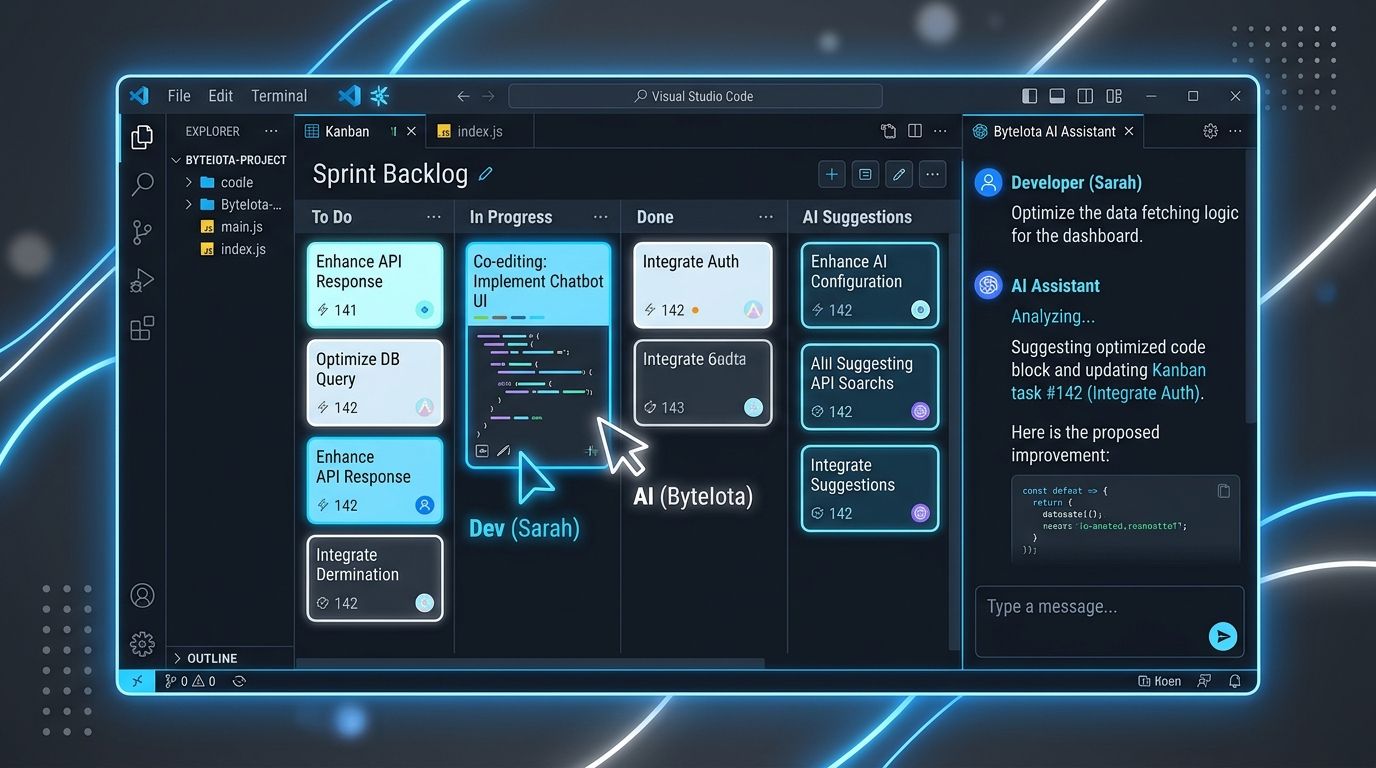The height and width of the screenshot is (768, 1376).
Task: Open the In Progress column more options
Action: (601, 217)
